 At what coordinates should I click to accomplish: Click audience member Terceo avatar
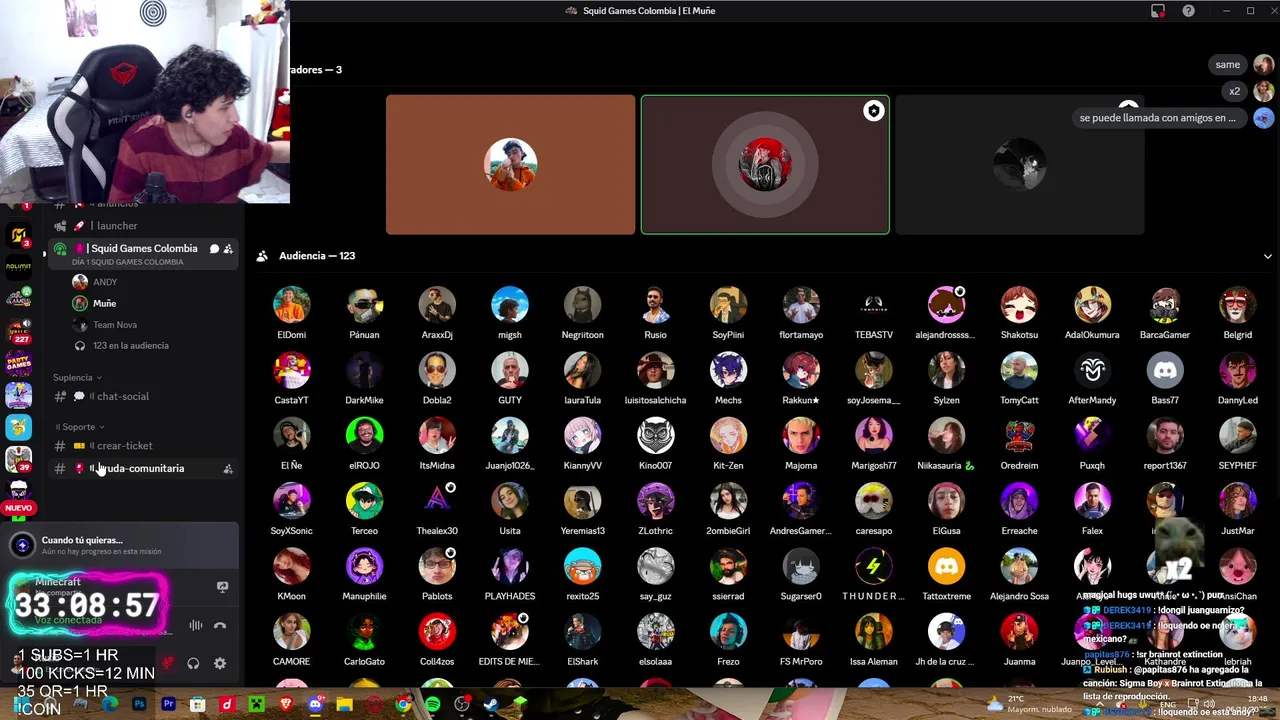pos(364,502)
